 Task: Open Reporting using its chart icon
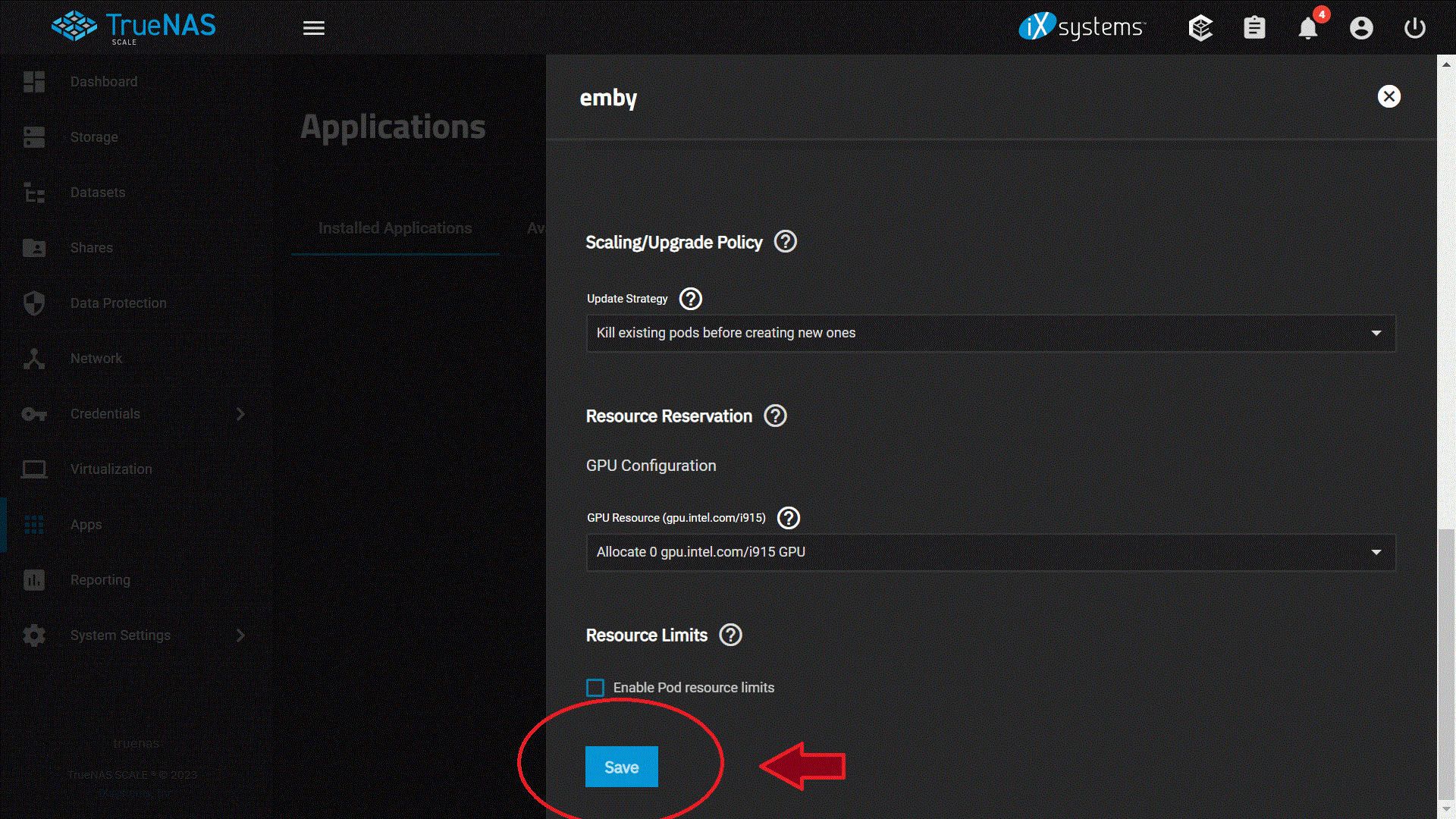(34, 580)
